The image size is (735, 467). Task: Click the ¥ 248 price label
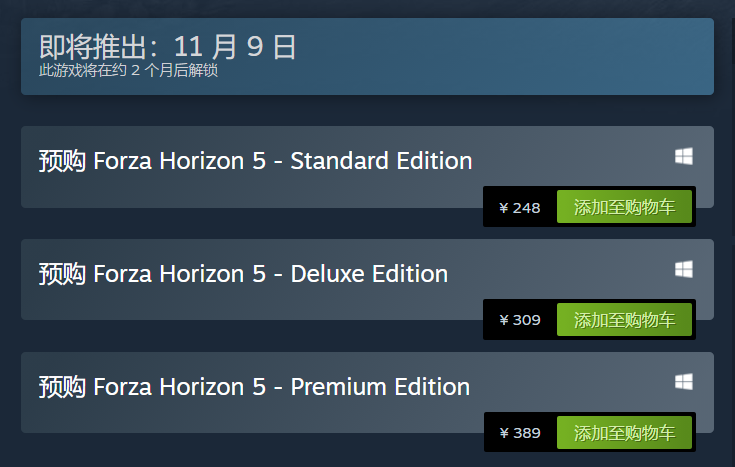tap(520, 208)
